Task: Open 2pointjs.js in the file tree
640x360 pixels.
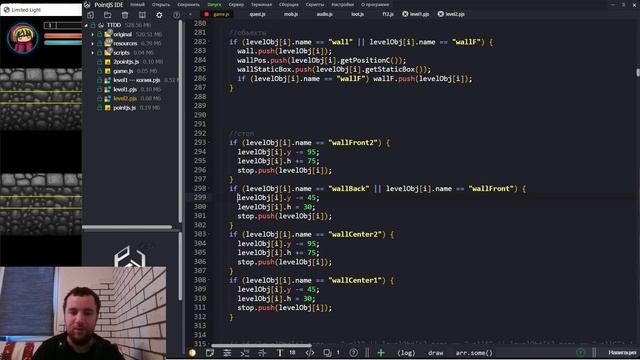Action: click(127, 62)
